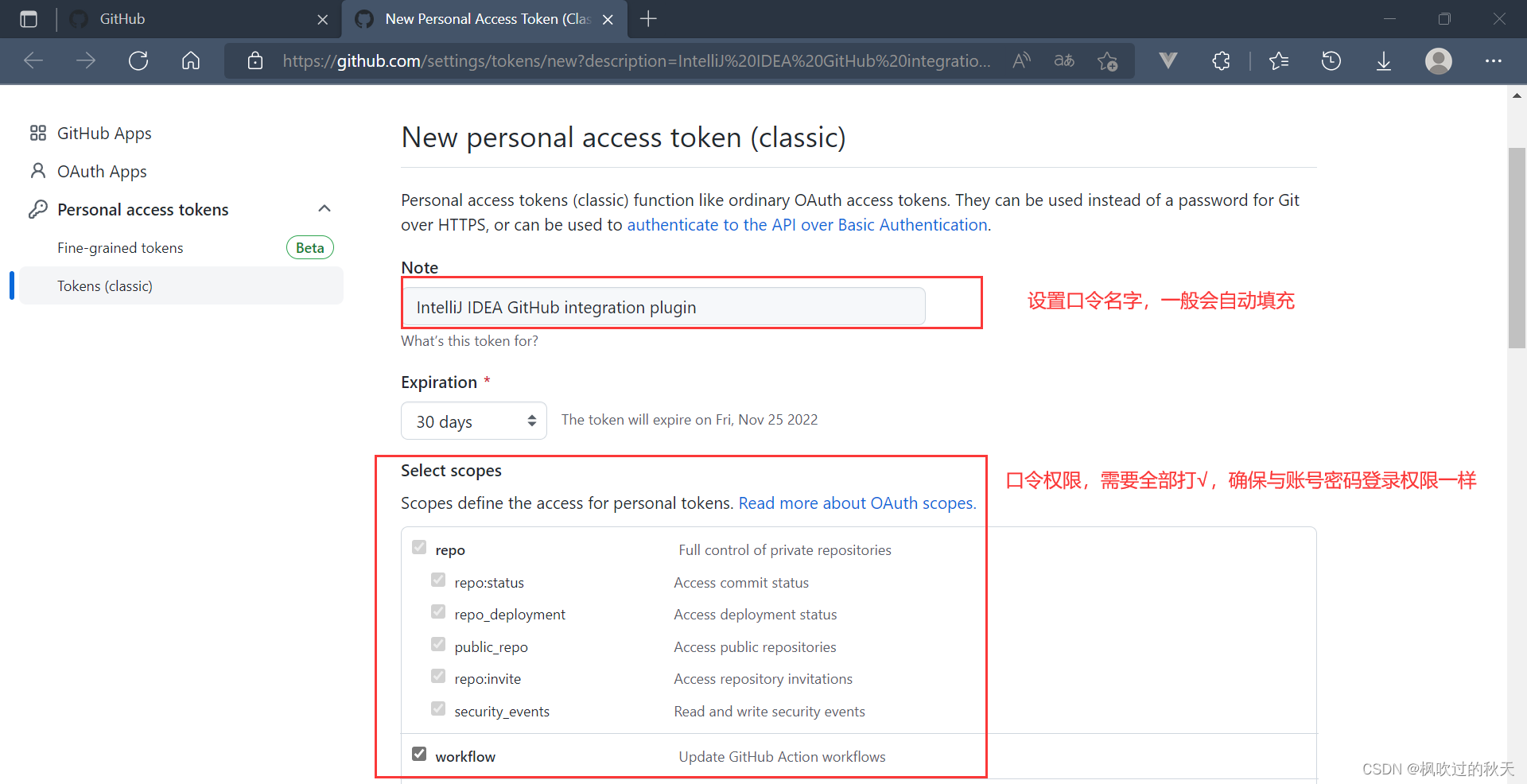Screen dimensions: 1527x784
Task: Toggle the repo:status checkbox
Action: 438,580
